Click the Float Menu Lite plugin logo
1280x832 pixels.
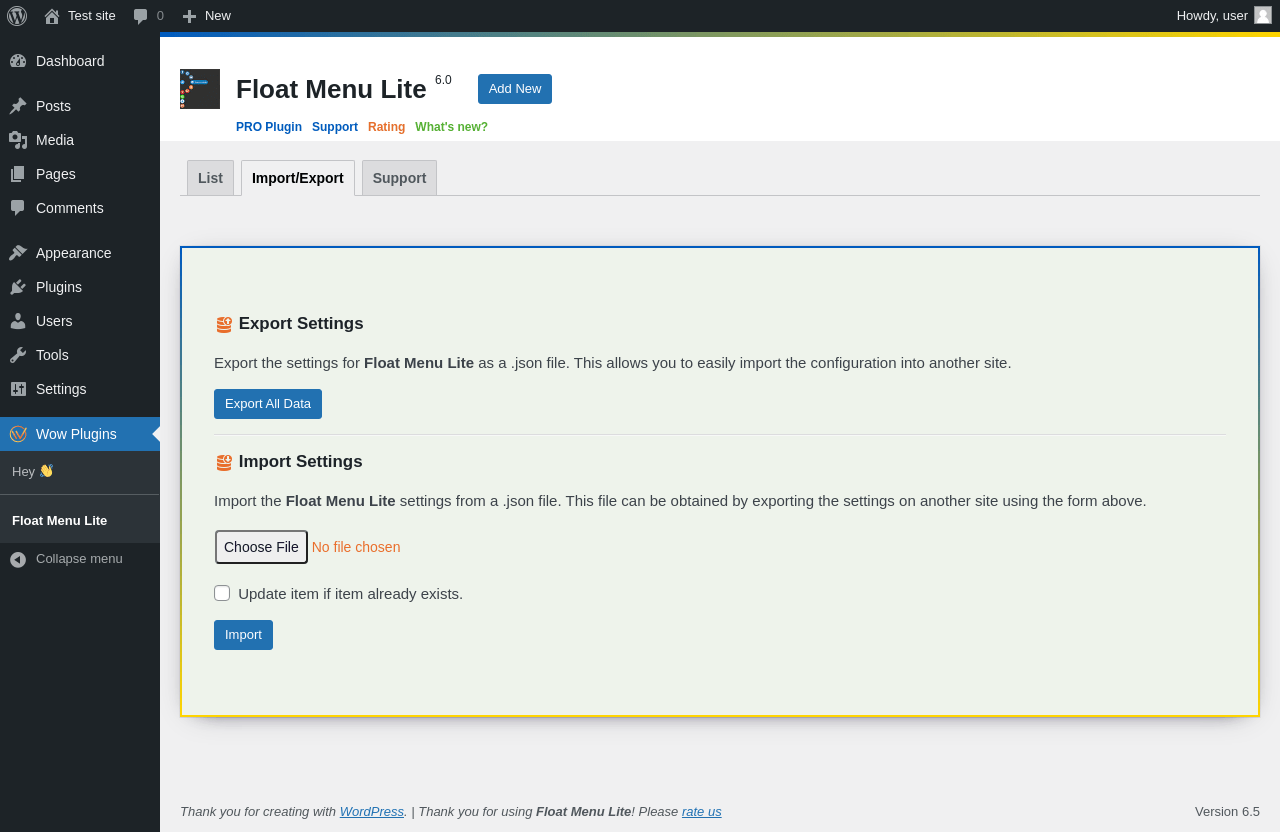[200, 89]
